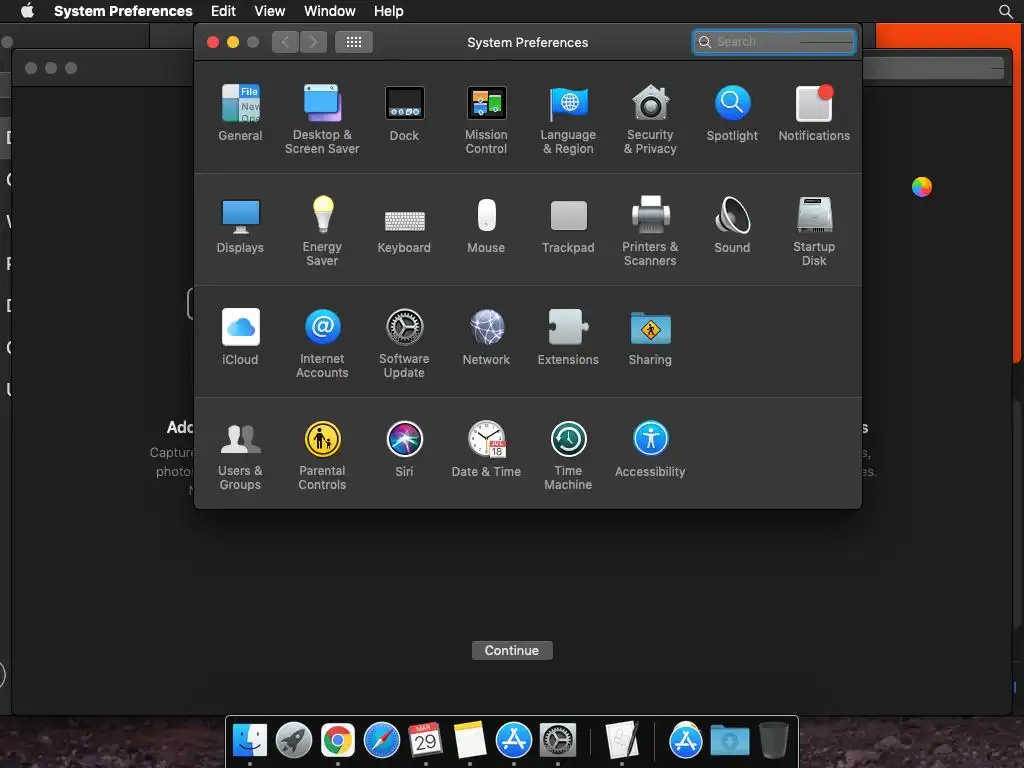Viewport: 1024px width, 768px height.
Task: Open Extensions preferences
Action: click(568, 337)
